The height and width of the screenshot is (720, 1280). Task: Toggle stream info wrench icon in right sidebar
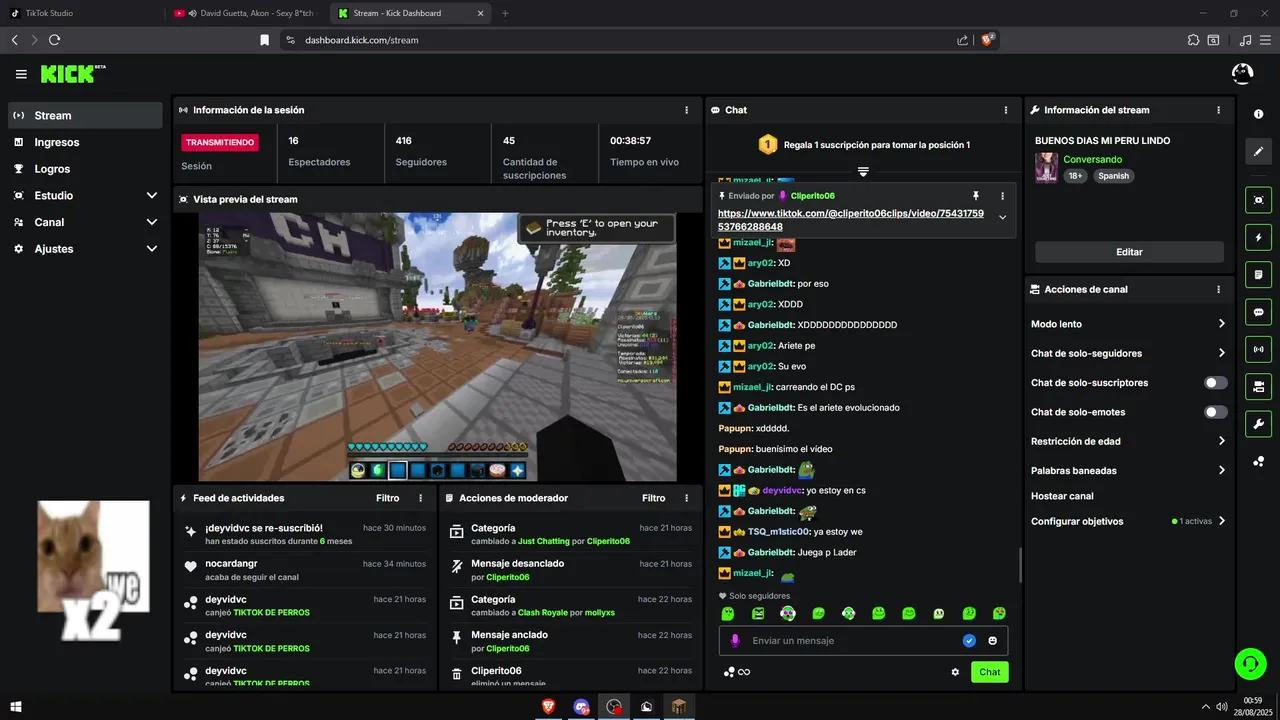(1258, 424)
